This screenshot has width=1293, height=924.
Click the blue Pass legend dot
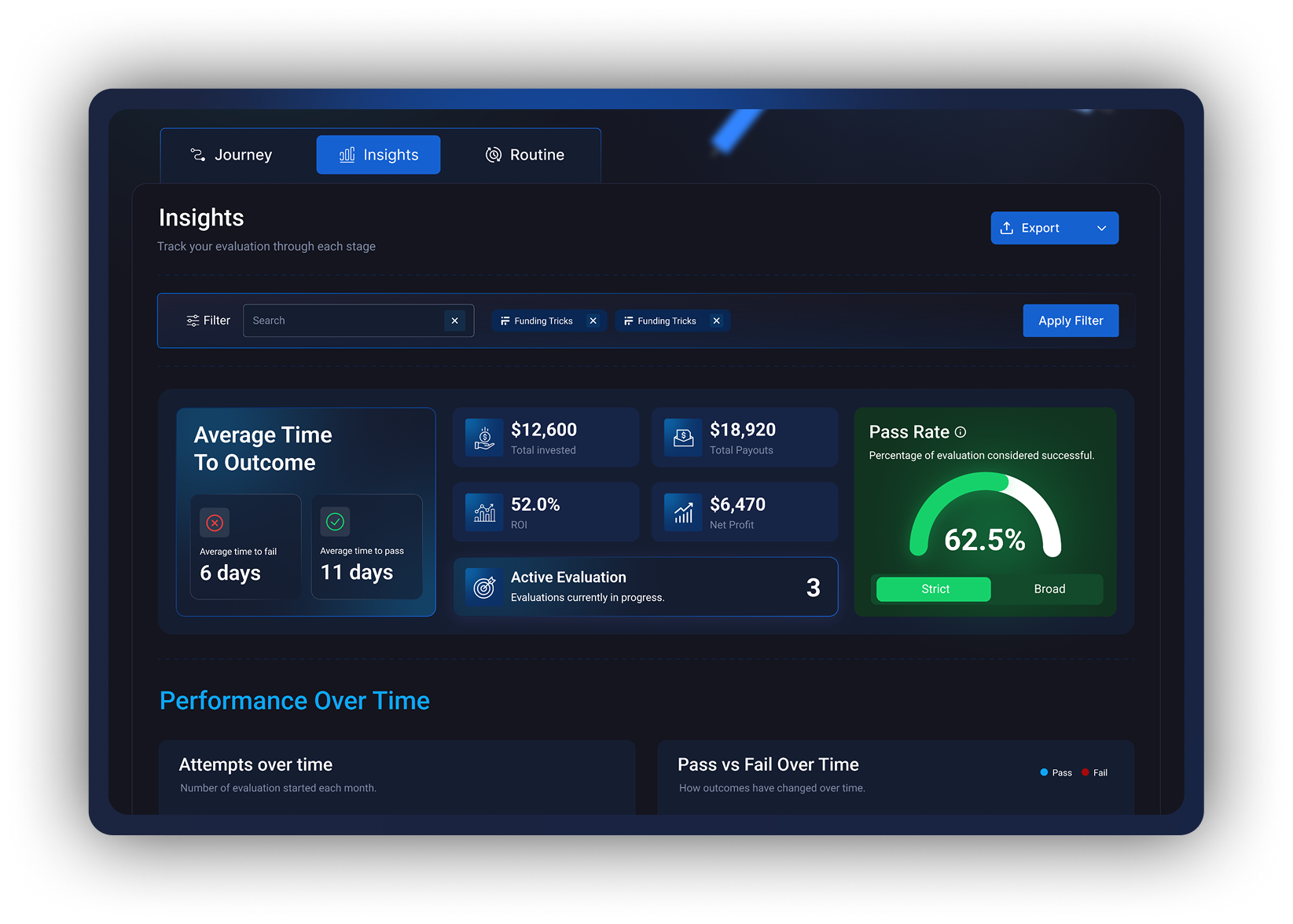point(1044,772)
